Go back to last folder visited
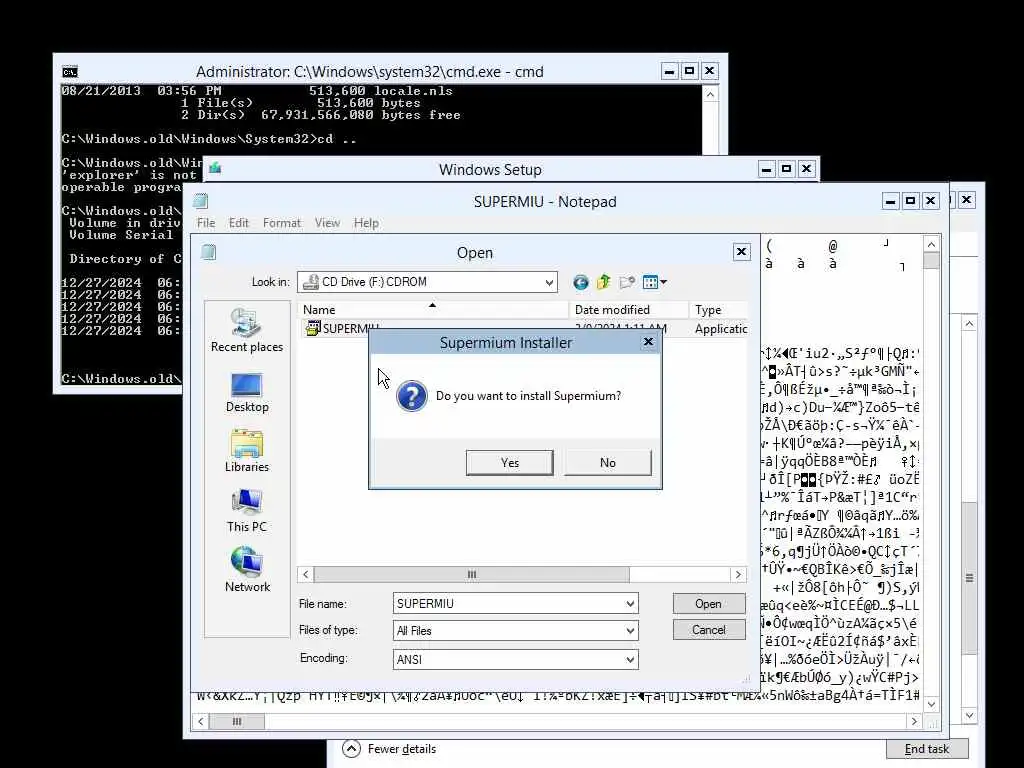1024x768 pixels. [x=580, y=282]
